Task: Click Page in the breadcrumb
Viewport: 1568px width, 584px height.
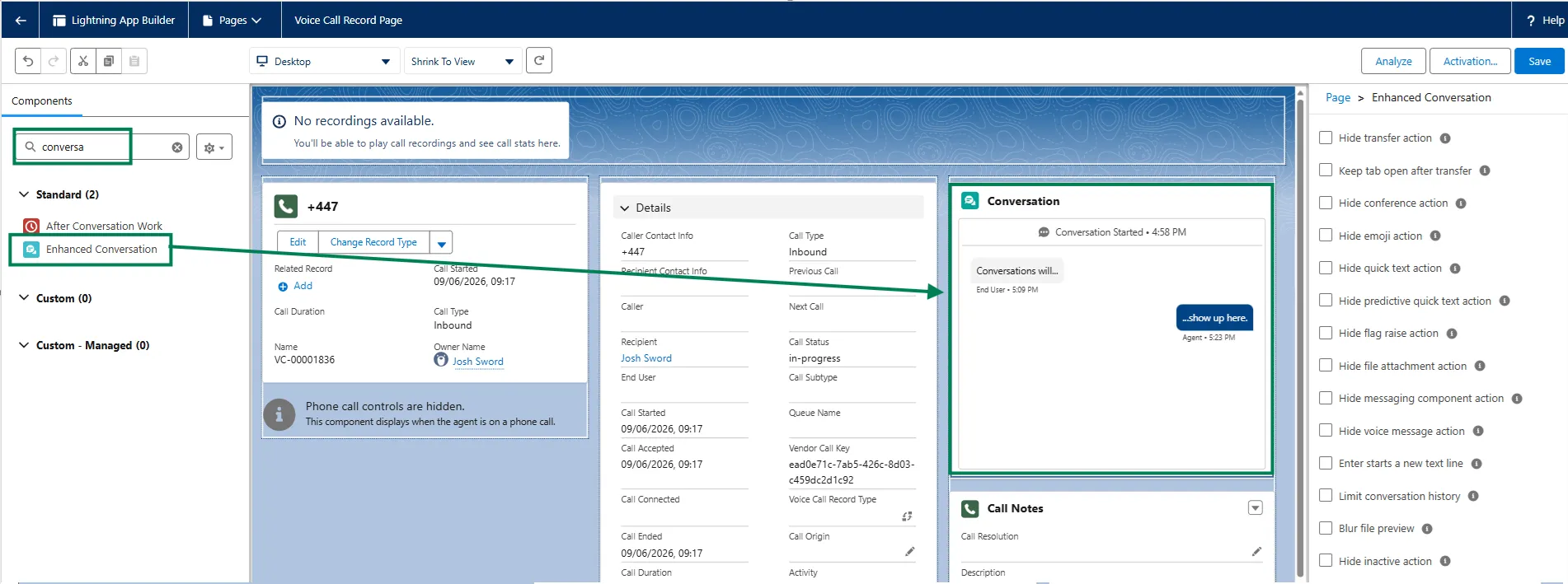Action: click(1338, 98)
